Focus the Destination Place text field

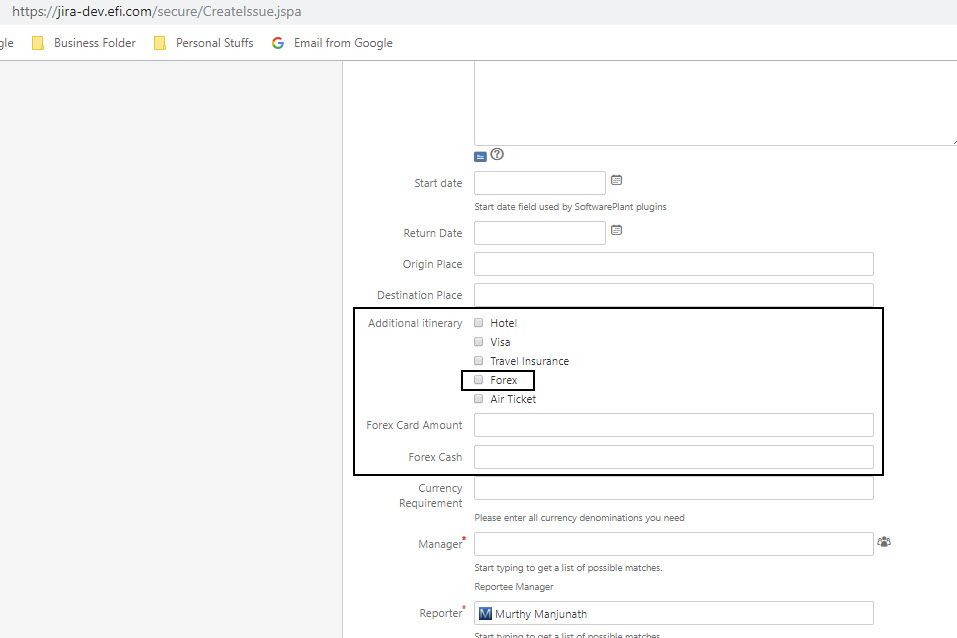coord(673,295)
